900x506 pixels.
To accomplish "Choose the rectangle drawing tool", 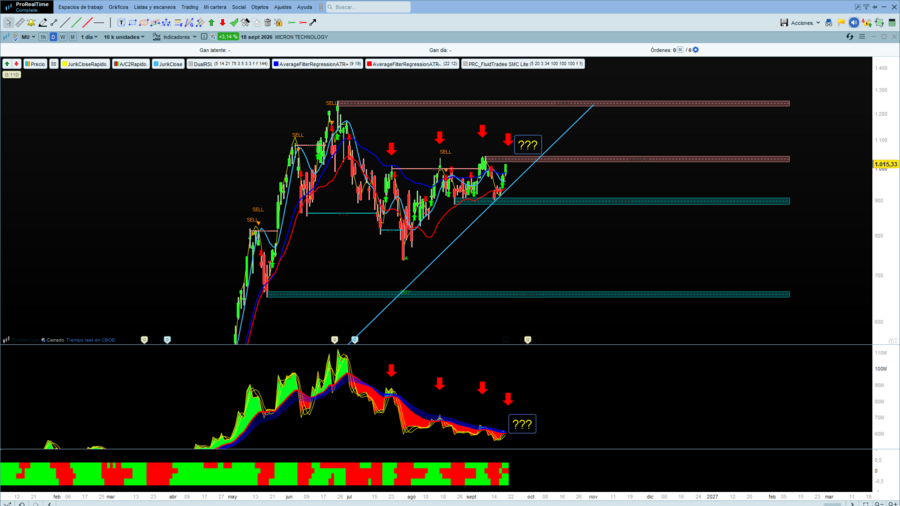I will coord(133,23).
